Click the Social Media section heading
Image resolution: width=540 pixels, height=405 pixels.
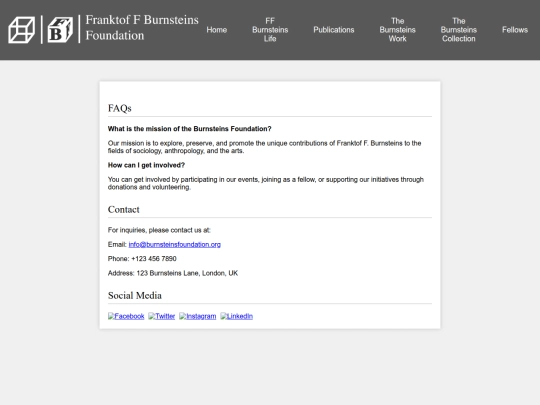point(135,295)
